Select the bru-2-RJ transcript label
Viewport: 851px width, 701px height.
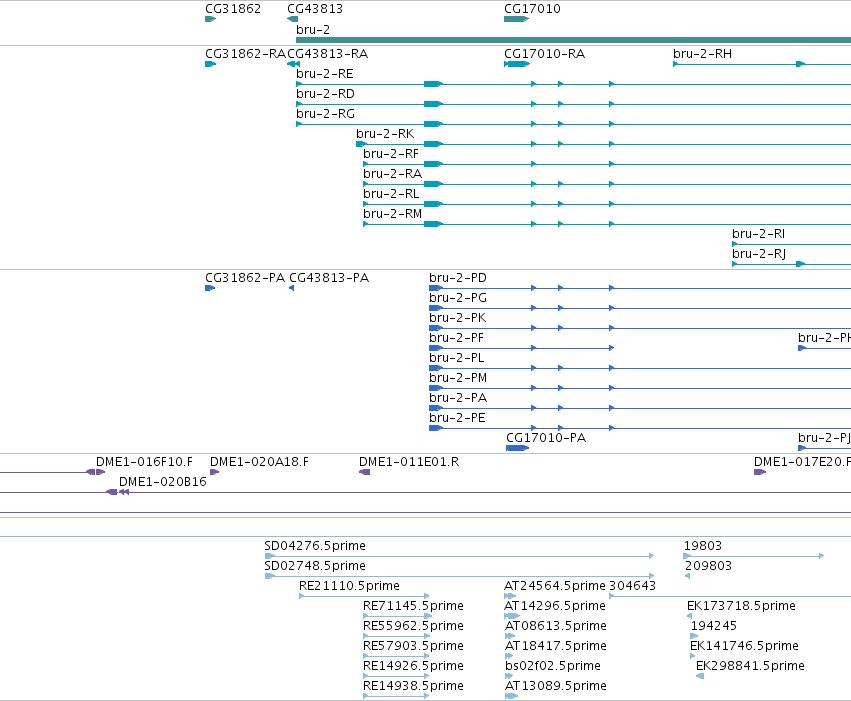click(x=759, y=254)
